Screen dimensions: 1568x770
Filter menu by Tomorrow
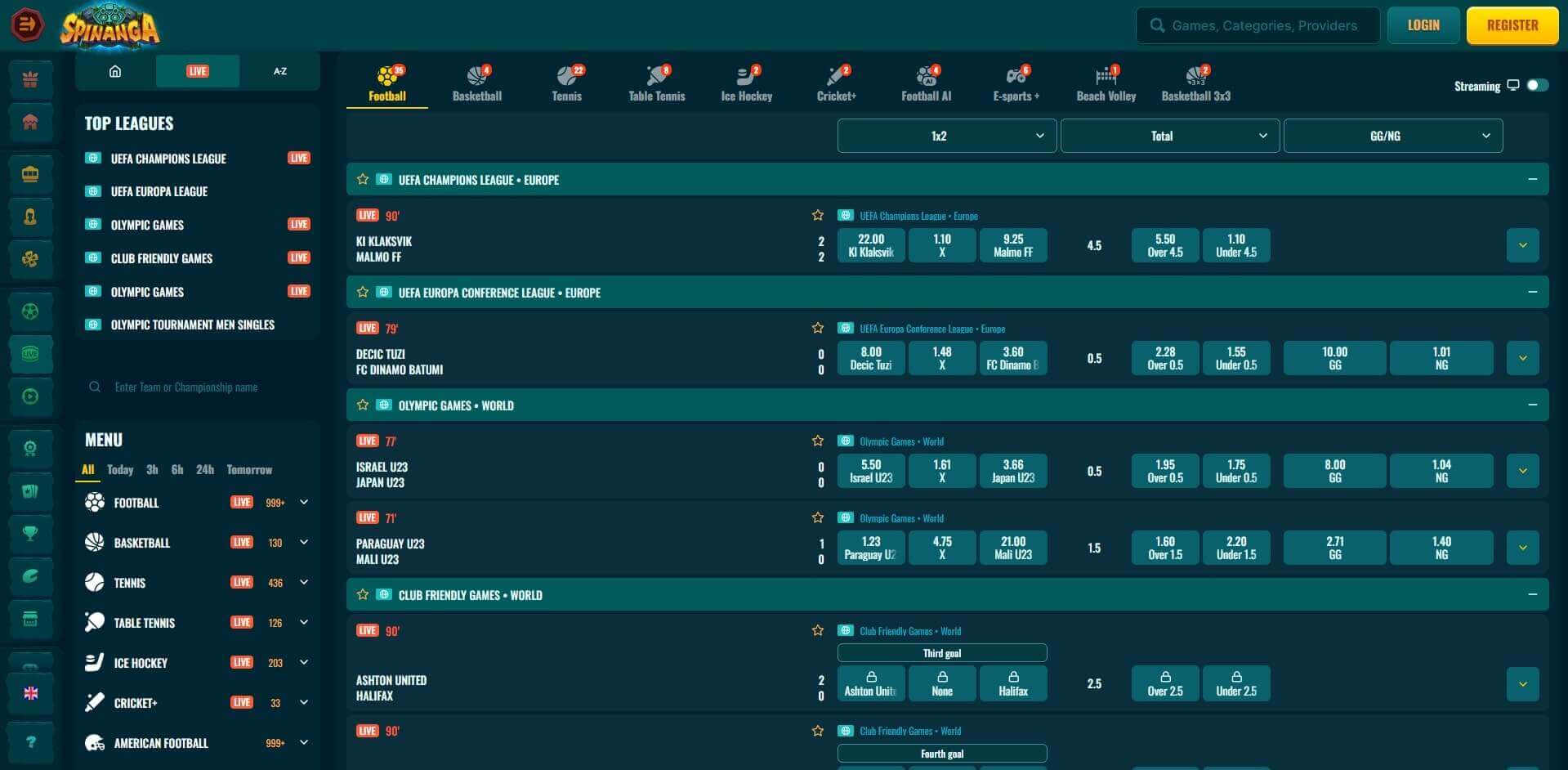tap(249, 470)
